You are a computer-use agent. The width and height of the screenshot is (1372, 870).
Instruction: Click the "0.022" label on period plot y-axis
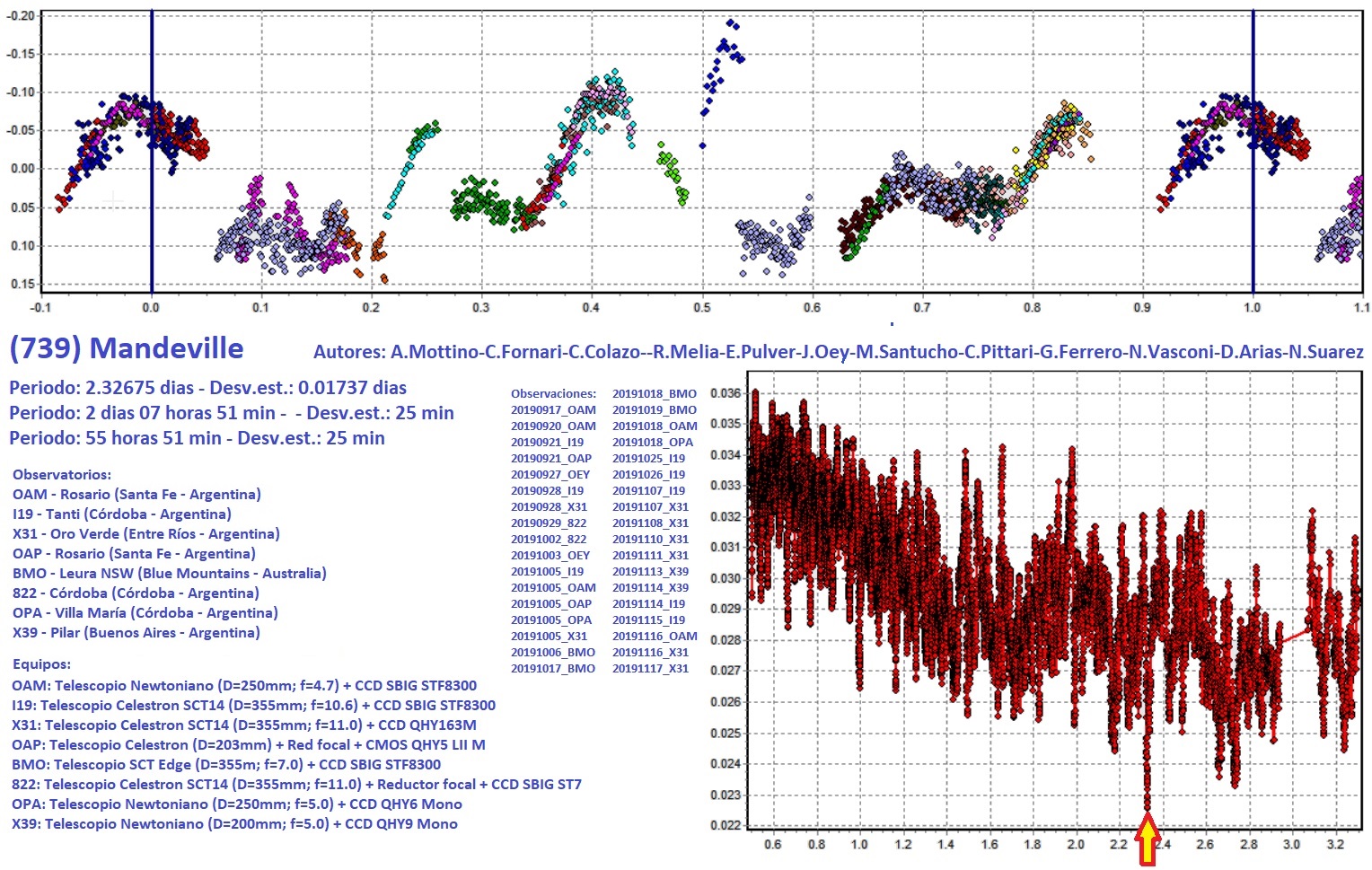coord(726,825)
